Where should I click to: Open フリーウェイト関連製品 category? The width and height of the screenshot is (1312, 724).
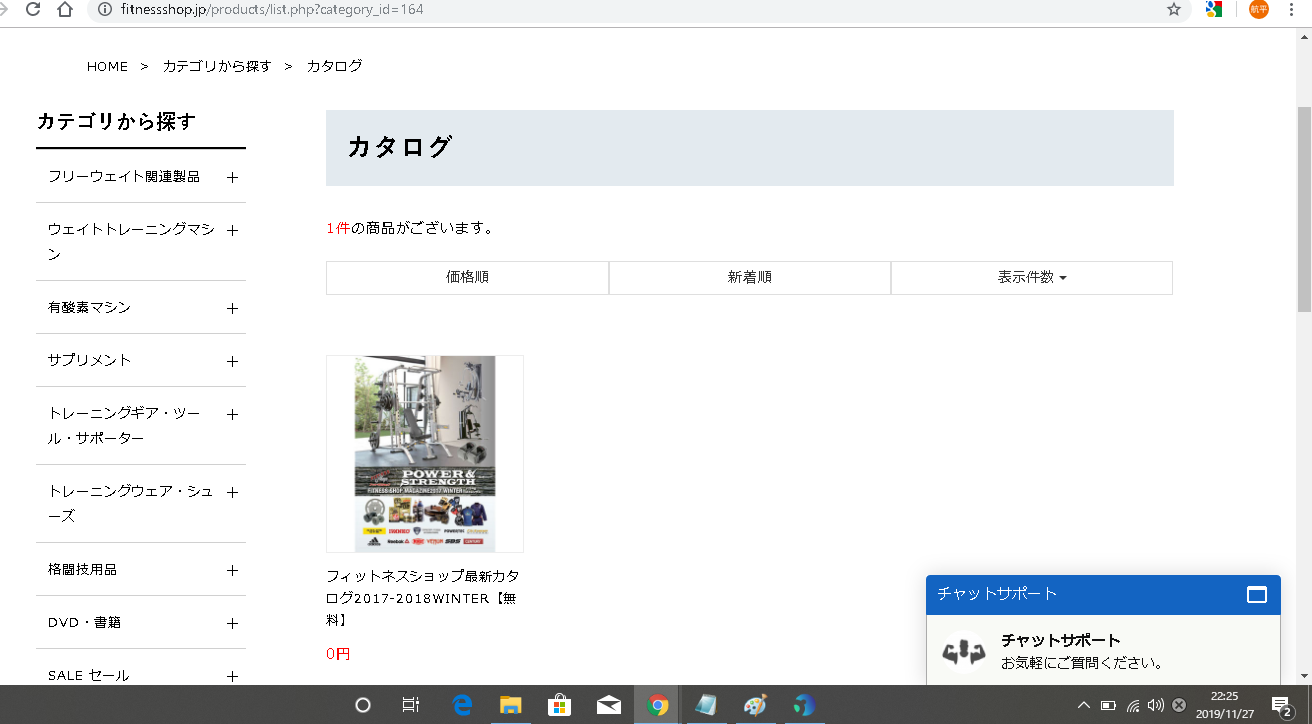click(124, 176)
